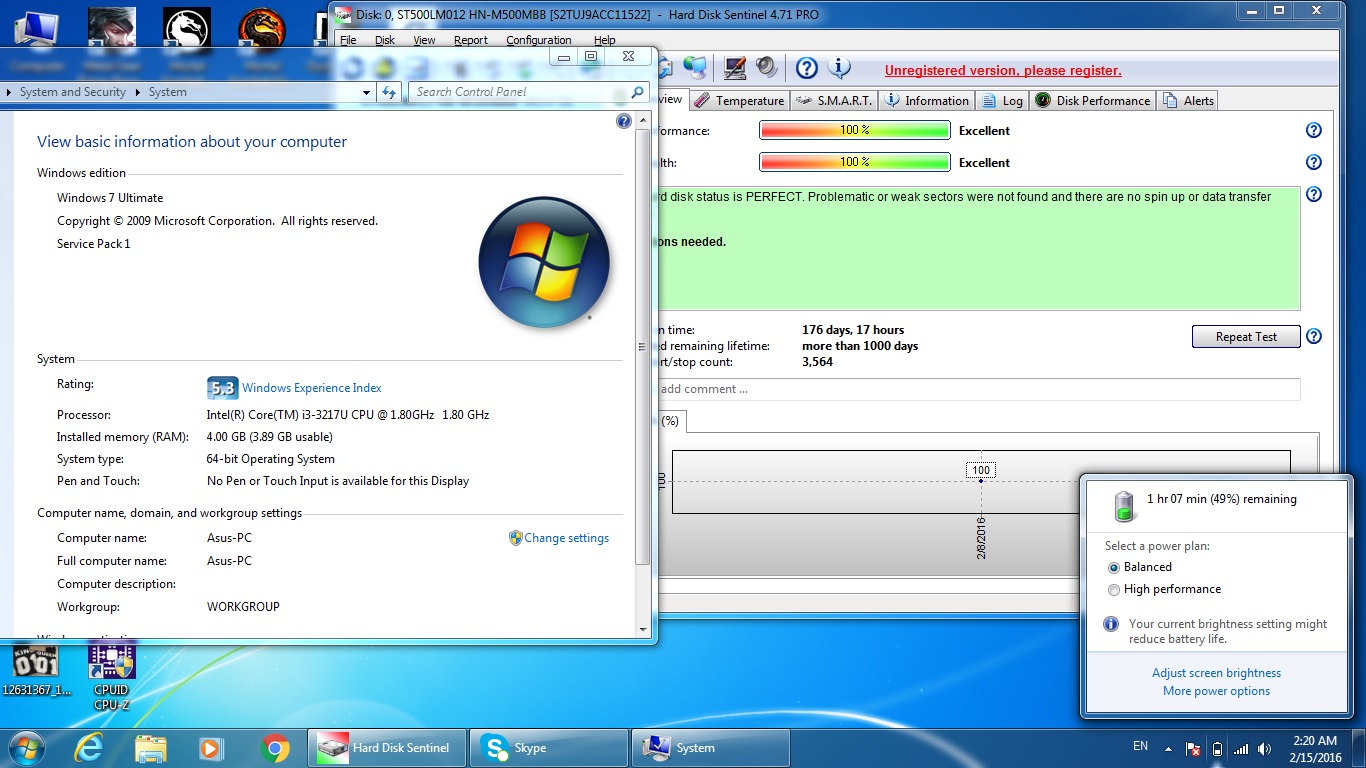Image resolution: width=1366 pixels, height=768 pixels.
Task: Open help for the Performance rating
Action: 1314,130
